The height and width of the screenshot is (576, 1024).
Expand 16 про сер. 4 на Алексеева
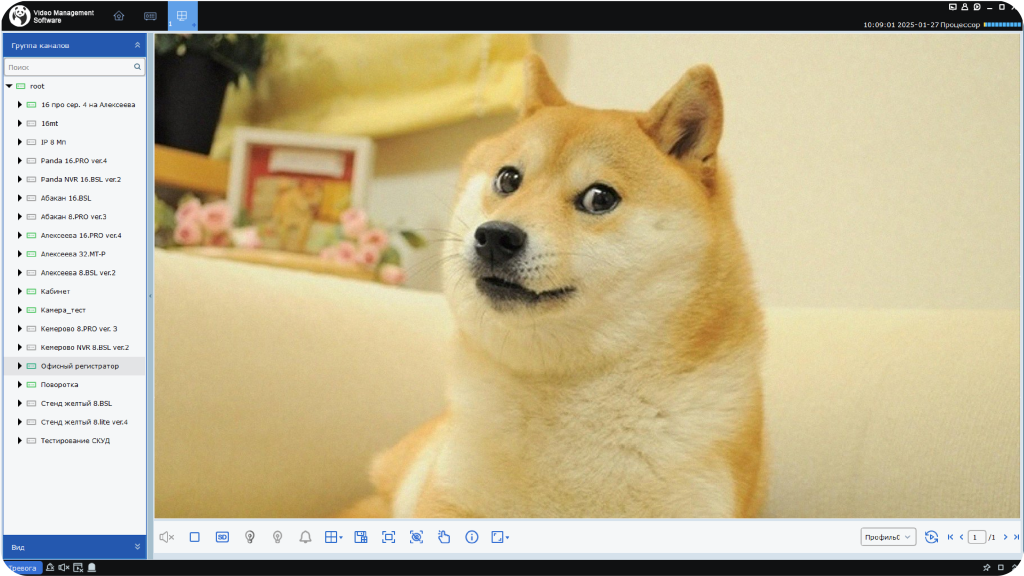tap(20, 104)
